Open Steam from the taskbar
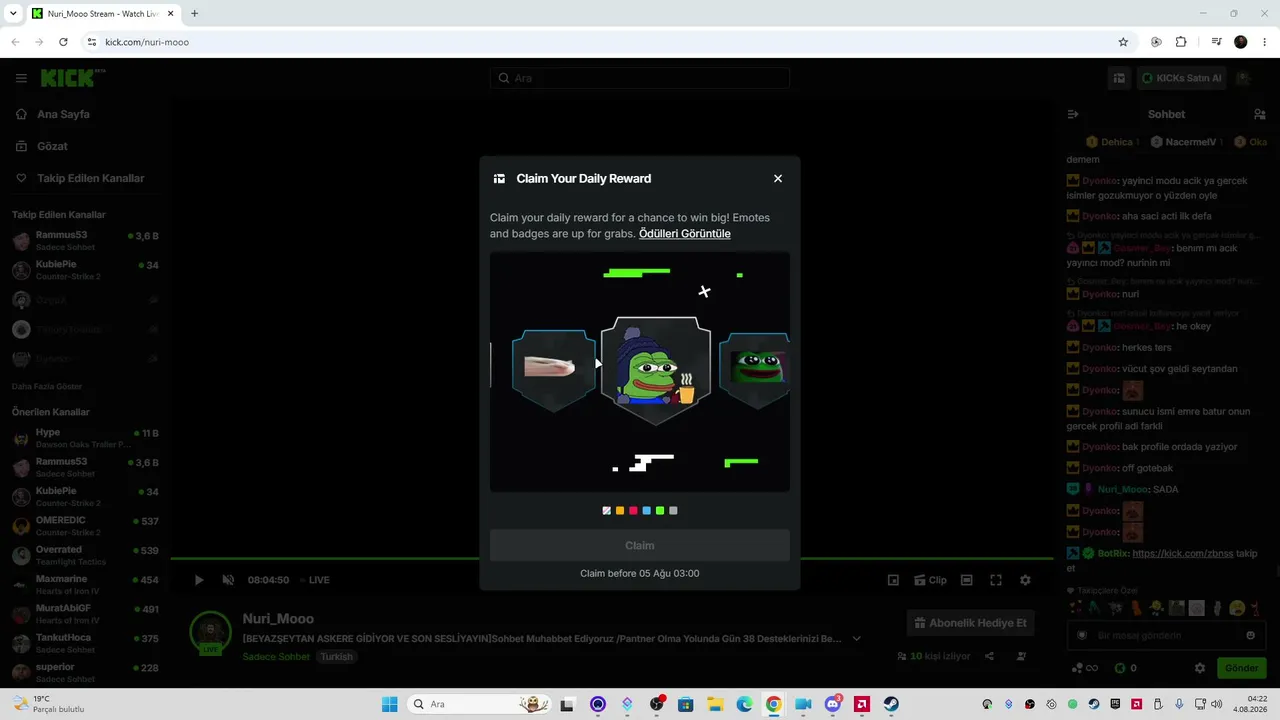Viewport: 1280px width, 720px height. (x=890, y=704)
